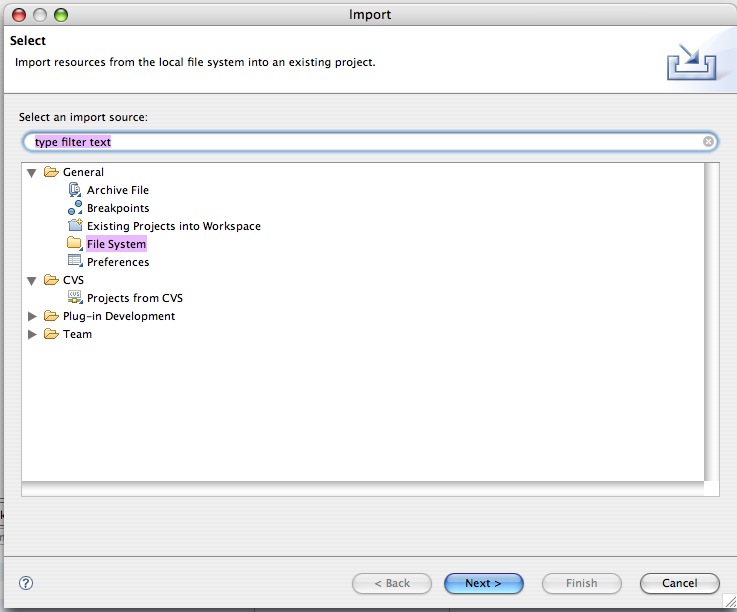Collapse the CVS category
The image size is (737, 612).
click(33, 280)
